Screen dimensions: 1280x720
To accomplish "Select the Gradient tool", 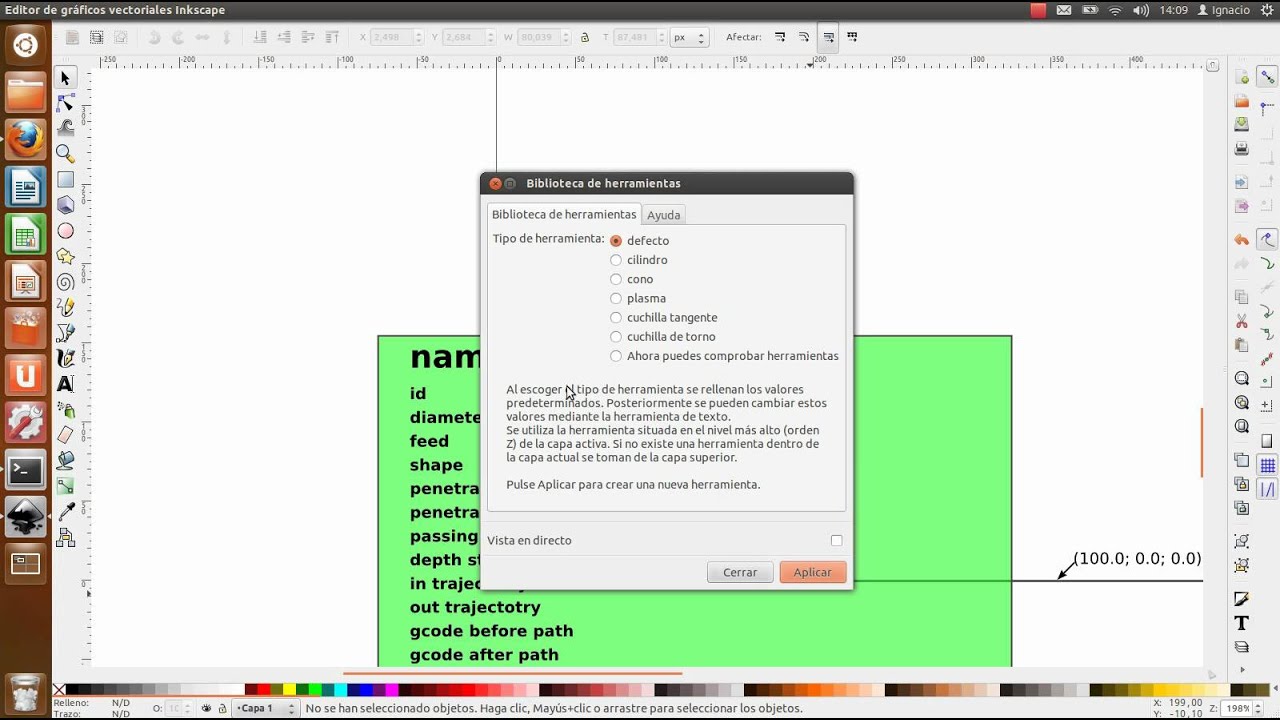I will 66,486.
